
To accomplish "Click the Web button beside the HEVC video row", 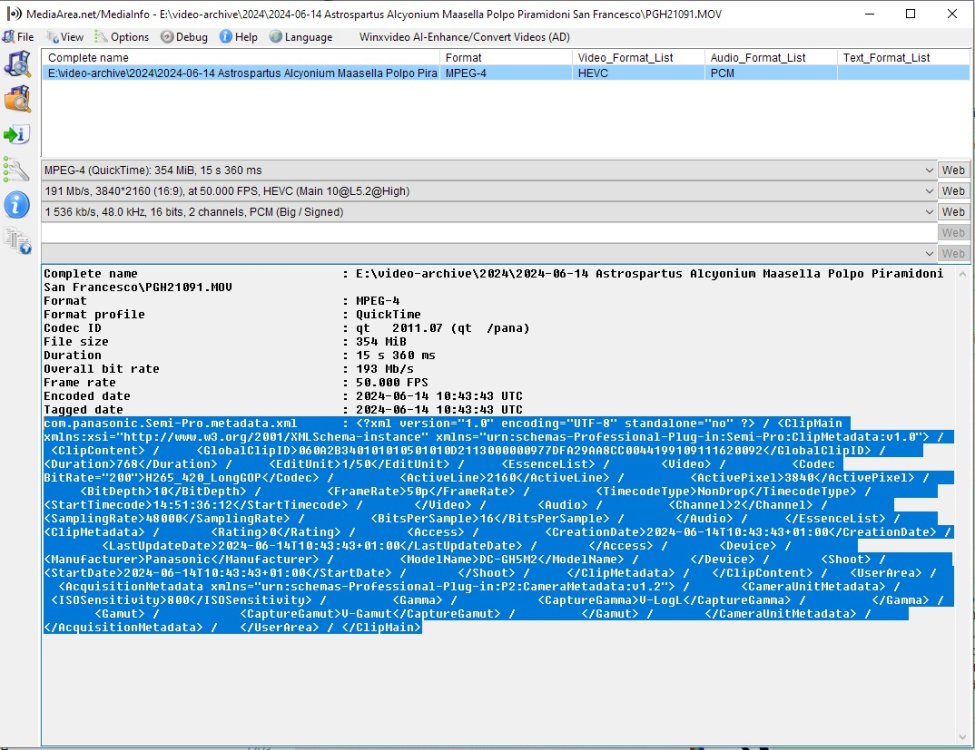I will point(953,191).
